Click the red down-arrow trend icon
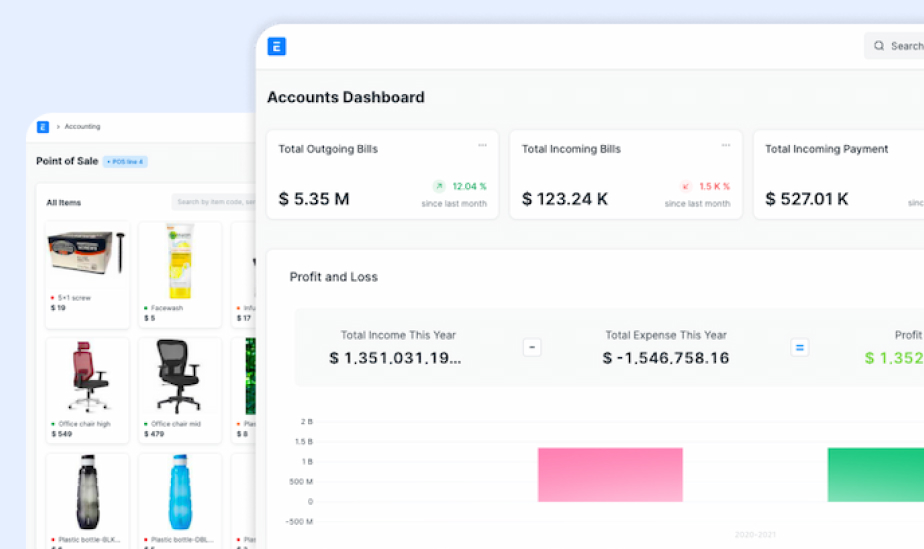Viewport: 924px width, 549px height. click(685, 186)
